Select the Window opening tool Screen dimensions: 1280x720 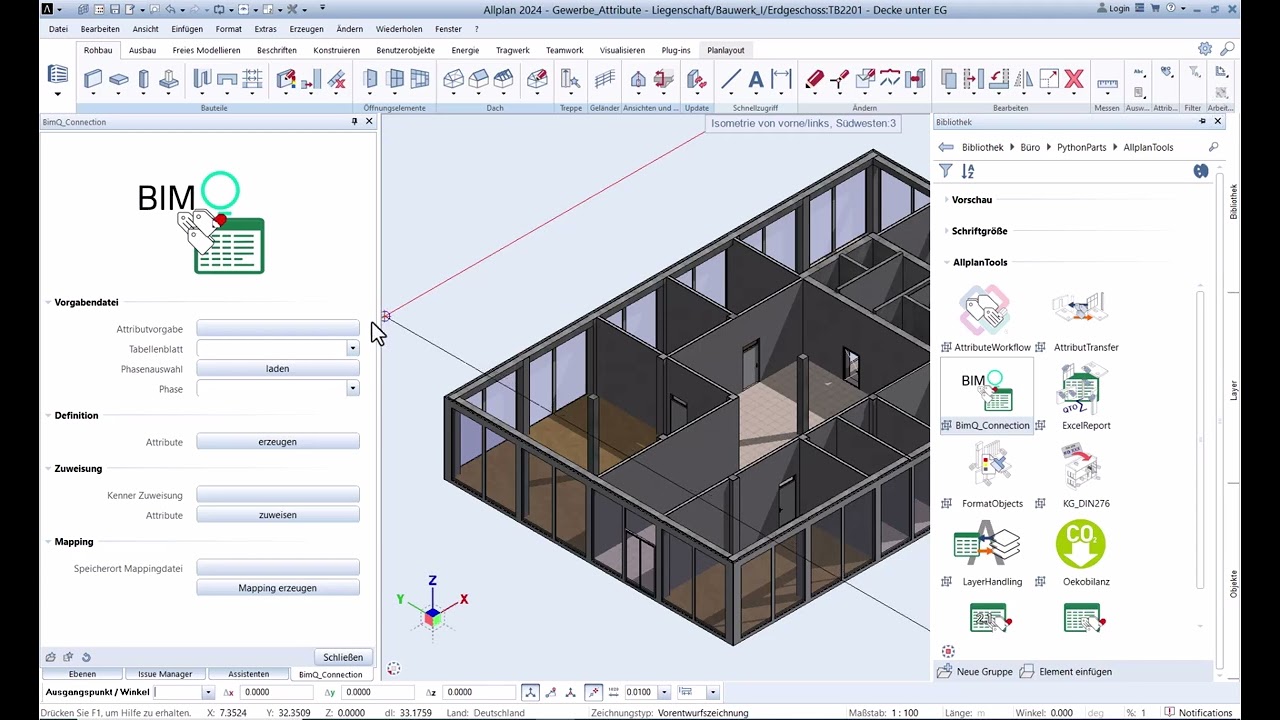point(395,79)
